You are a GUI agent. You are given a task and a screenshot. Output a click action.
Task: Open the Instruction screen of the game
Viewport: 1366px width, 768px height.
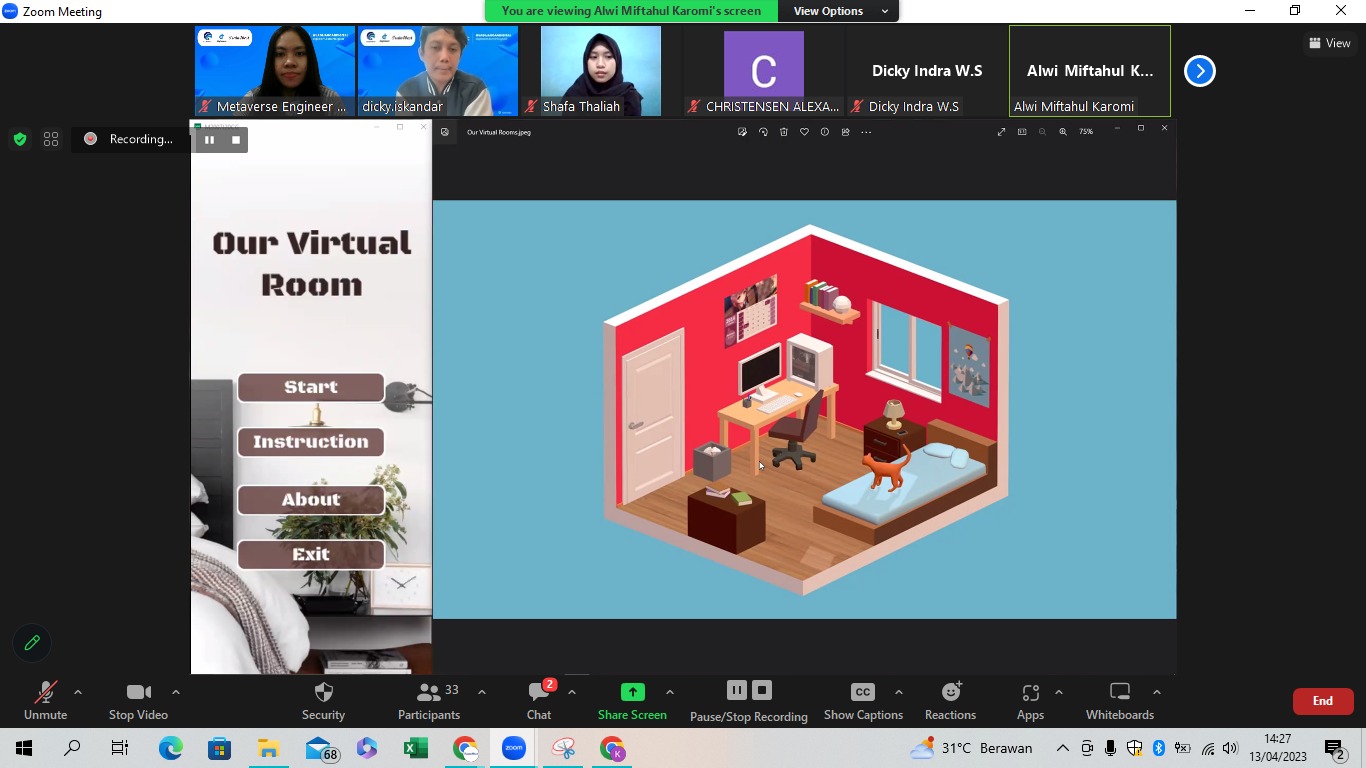coord(310,441)
